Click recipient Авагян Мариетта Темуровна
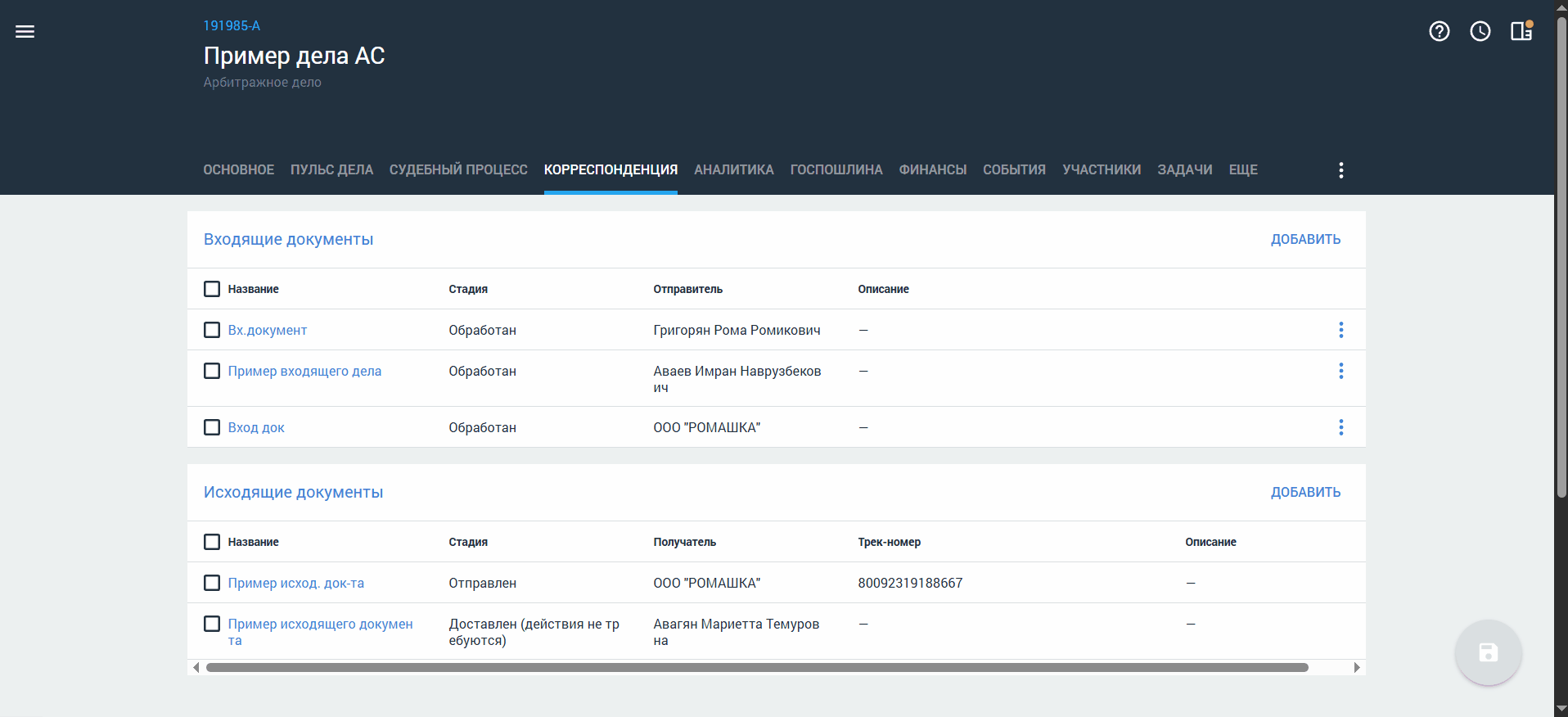Viewport: 1568px width, 717px height. [x=736, y=632]
